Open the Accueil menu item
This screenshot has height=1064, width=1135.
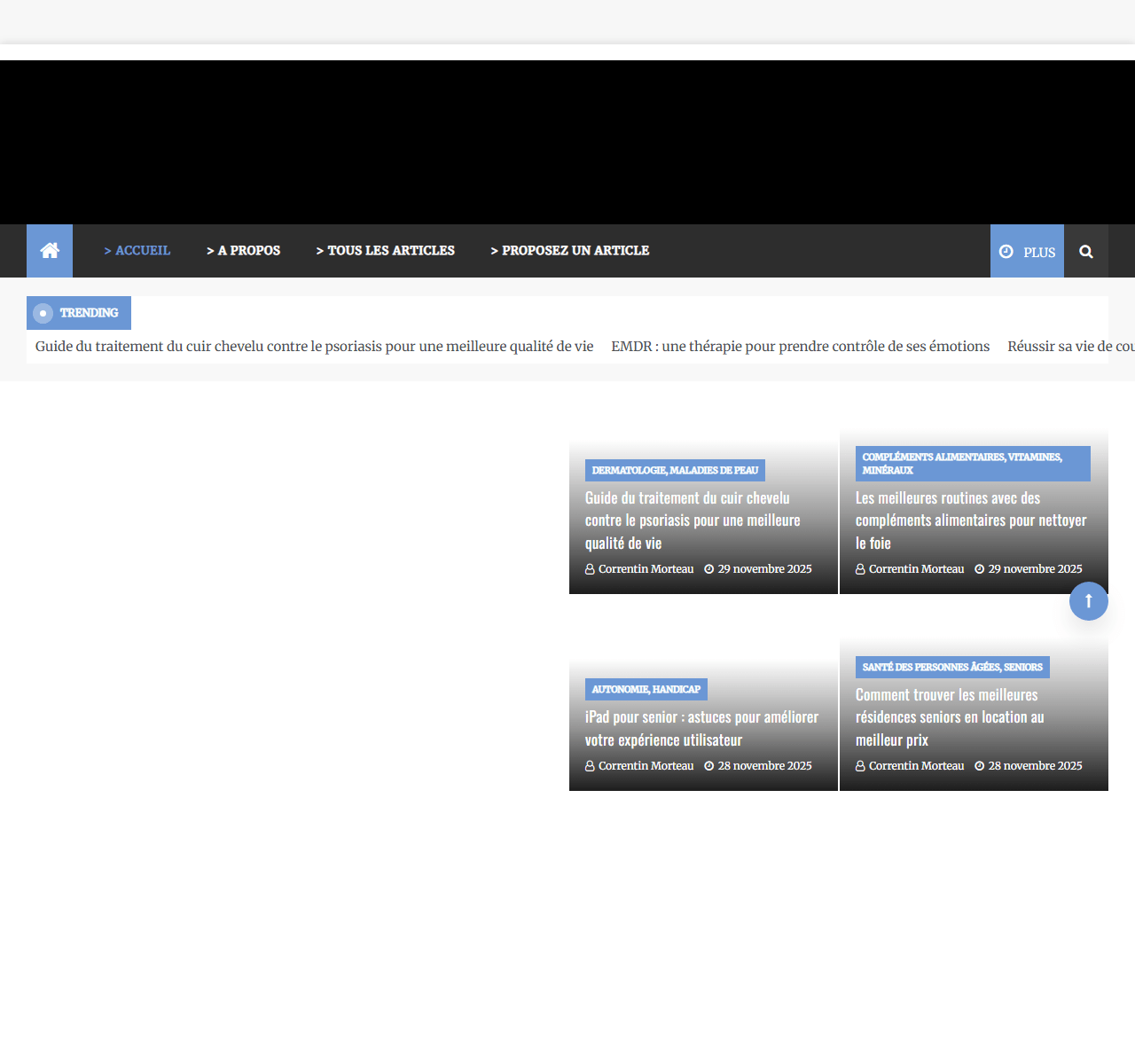[137, 251]
